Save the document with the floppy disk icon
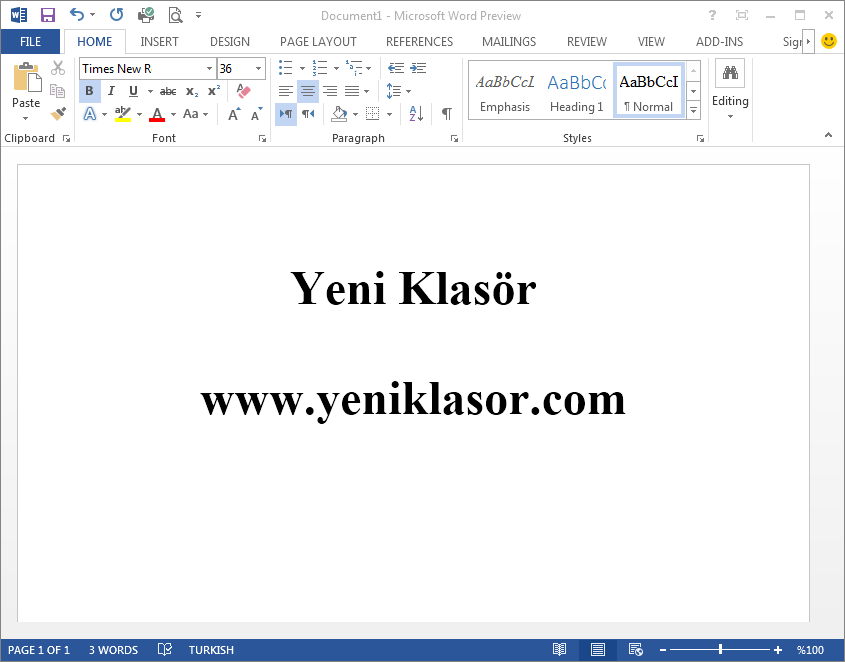 (x=47, y=15)
